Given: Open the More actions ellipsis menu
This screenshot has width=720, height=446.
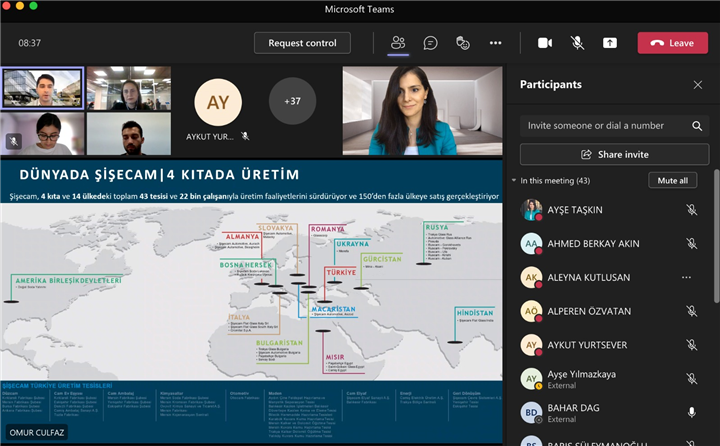Looking at the screenshot, I should [495, 43].
